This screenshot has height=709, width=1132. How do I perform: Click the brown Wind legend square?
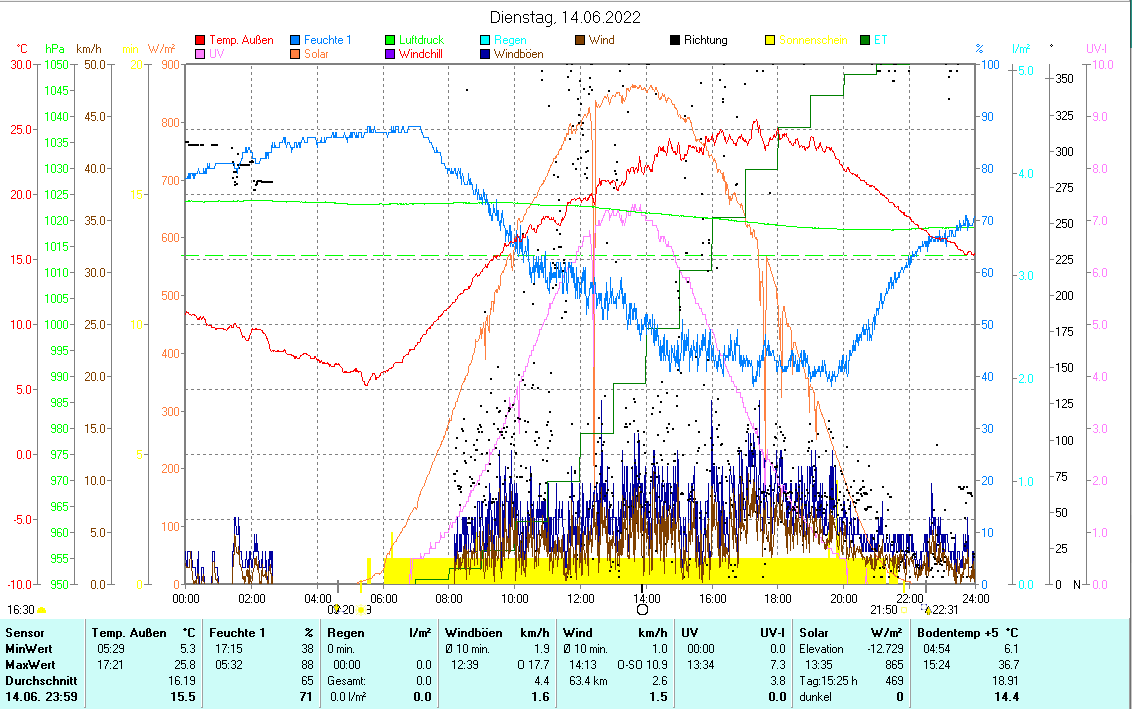click(x=580, y=40)
